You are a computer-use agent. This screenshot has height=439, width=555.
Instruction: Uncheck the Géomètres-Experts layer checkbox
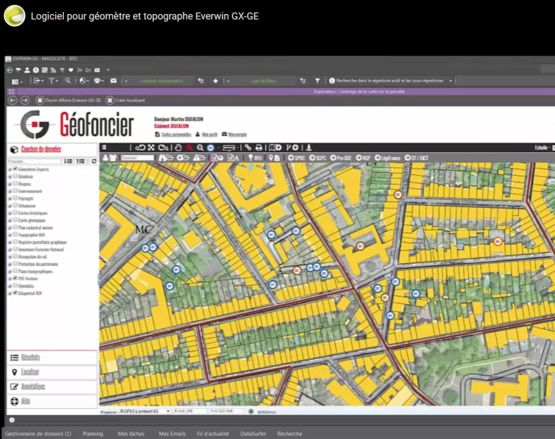click(x=15, y=169)
